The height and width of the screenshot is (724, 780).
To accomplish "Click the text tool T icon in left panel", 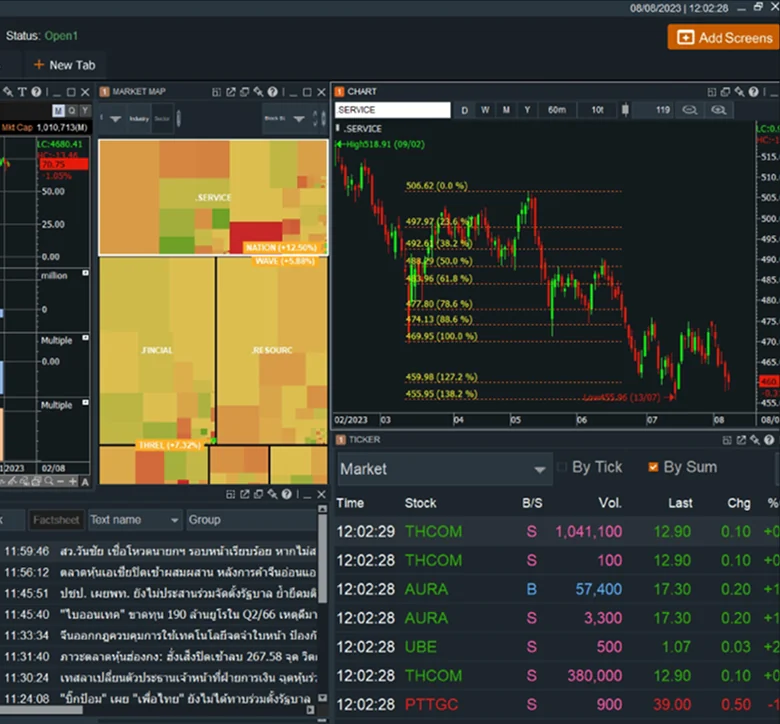I will [x=22, y=92].
